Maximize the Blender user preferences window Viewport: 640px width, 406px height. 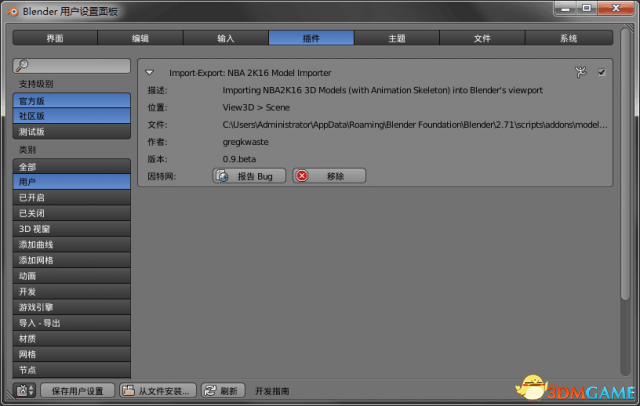click(x=587, y=8)
